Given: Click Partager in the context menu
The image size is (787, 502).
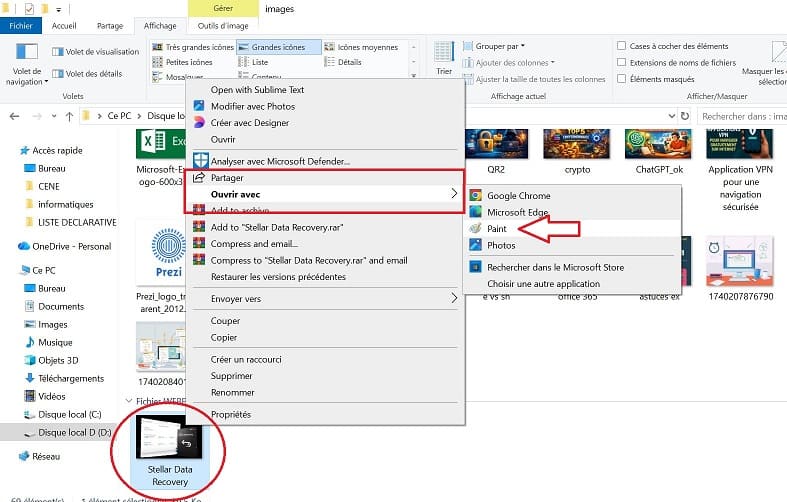Looking at the screenshot, I should coord(227,178).
